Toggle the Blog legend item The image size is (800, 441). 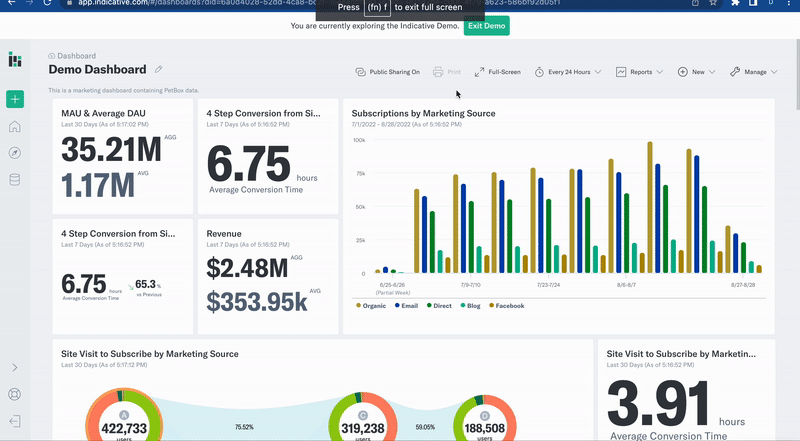(x=470, y=306)
